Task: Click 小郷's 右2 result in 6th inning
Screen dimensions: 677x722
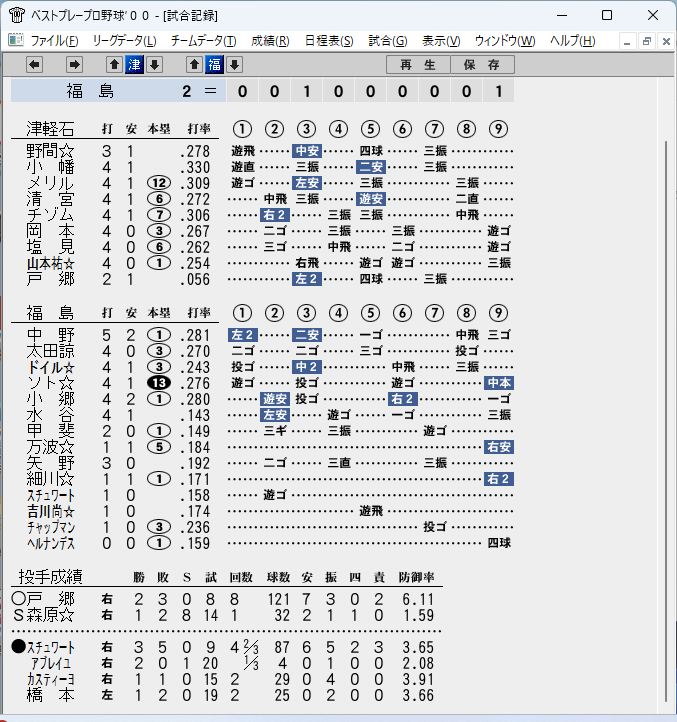Action: 403,399
